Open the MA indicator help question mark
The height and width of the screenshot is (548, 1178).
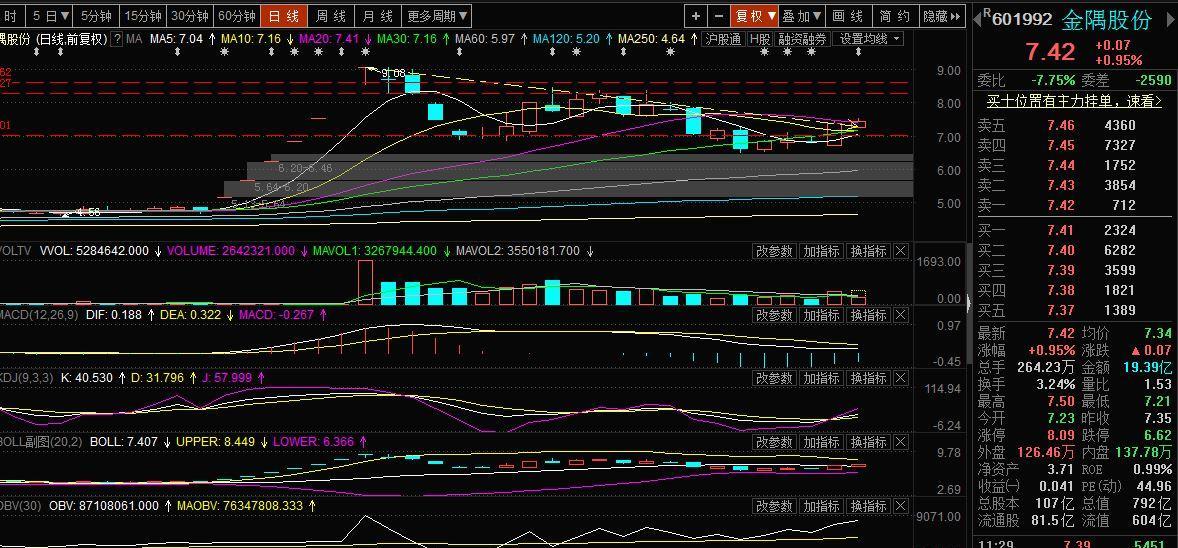[116, 39]
